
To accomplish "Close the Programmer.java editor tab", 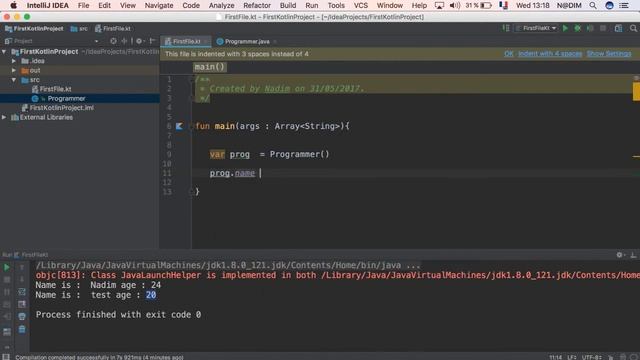I will click(275, 41).
